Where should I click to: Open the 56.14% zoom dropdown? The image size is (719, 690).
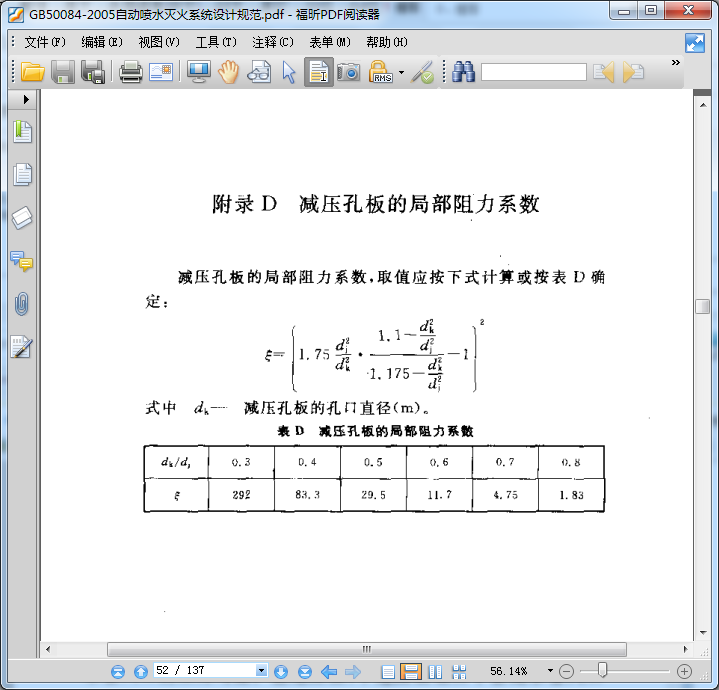click(550, 671)
